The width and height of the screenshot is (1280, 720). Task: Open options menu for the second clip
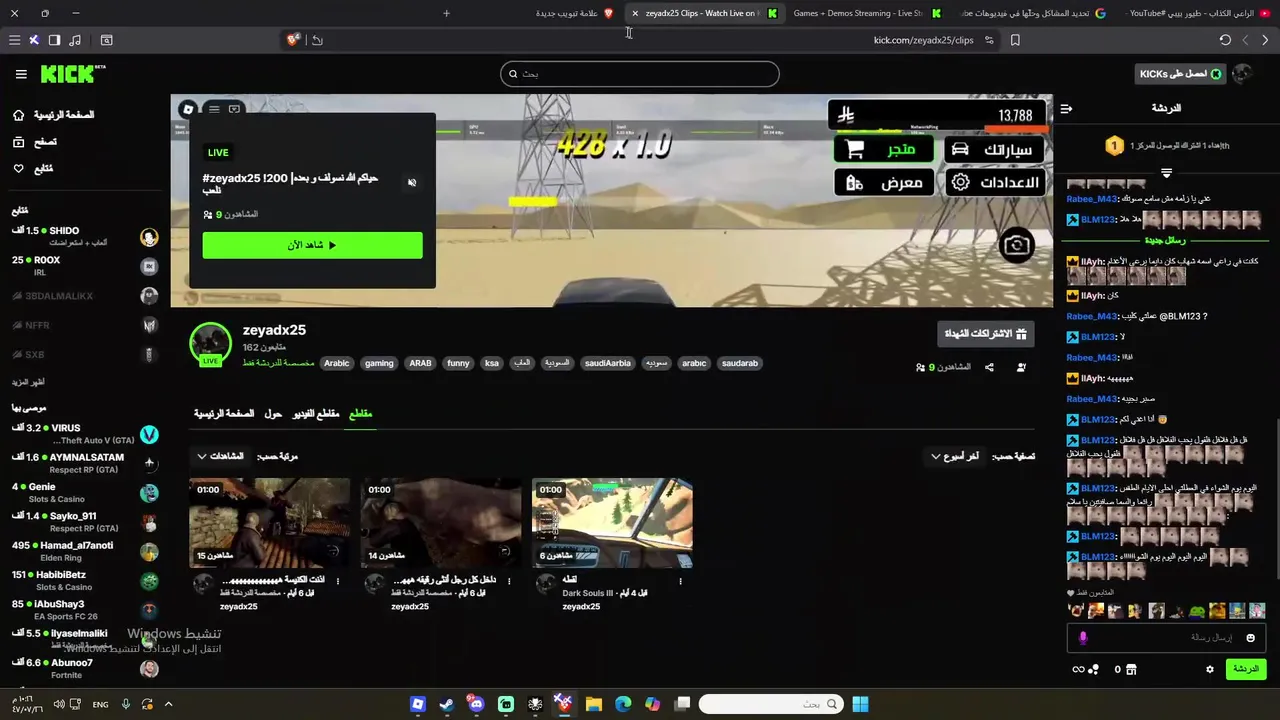[509, 581]
